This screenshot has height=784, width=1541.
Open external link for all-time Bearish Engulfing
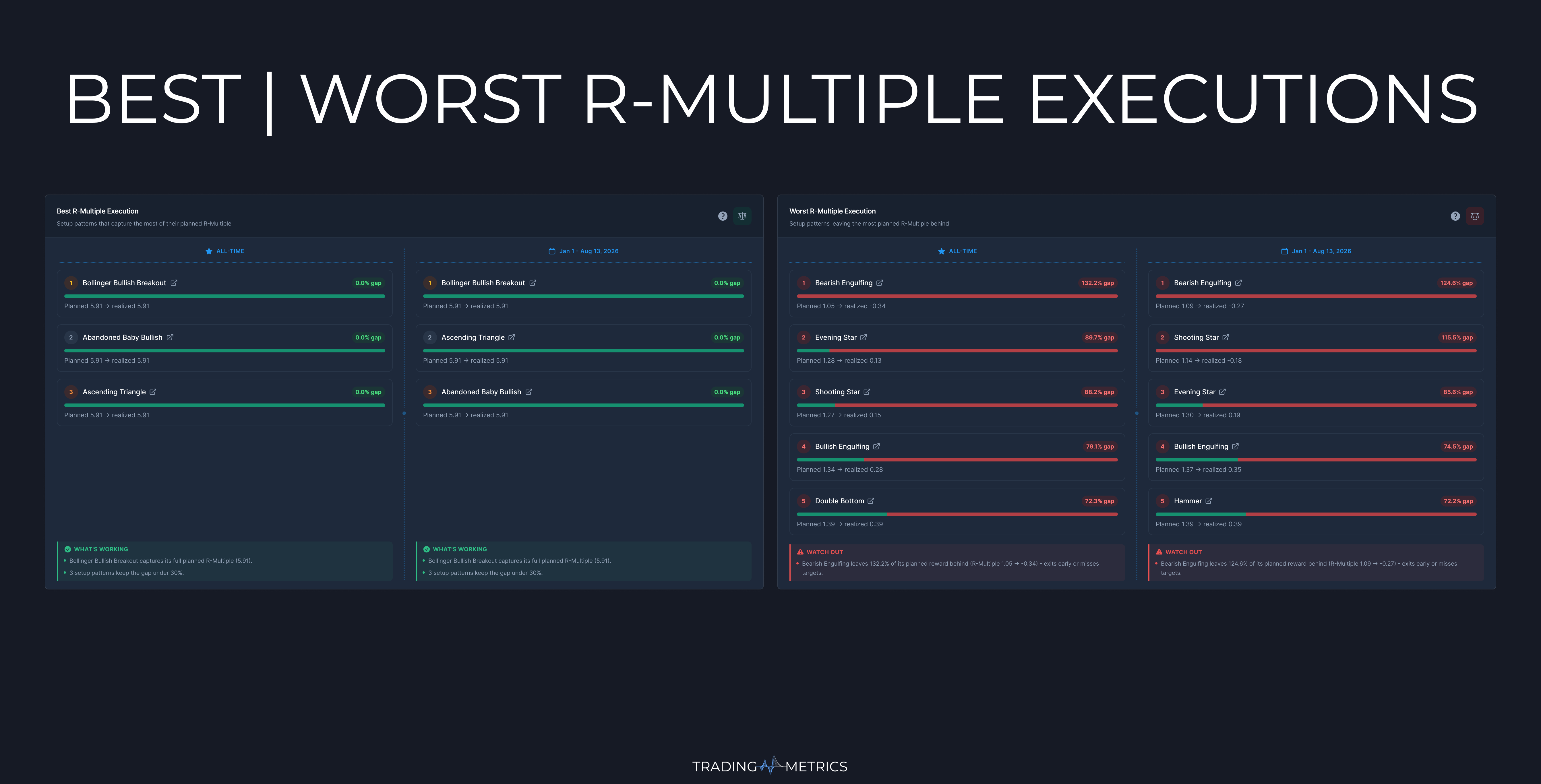click(x=880, y=283)
